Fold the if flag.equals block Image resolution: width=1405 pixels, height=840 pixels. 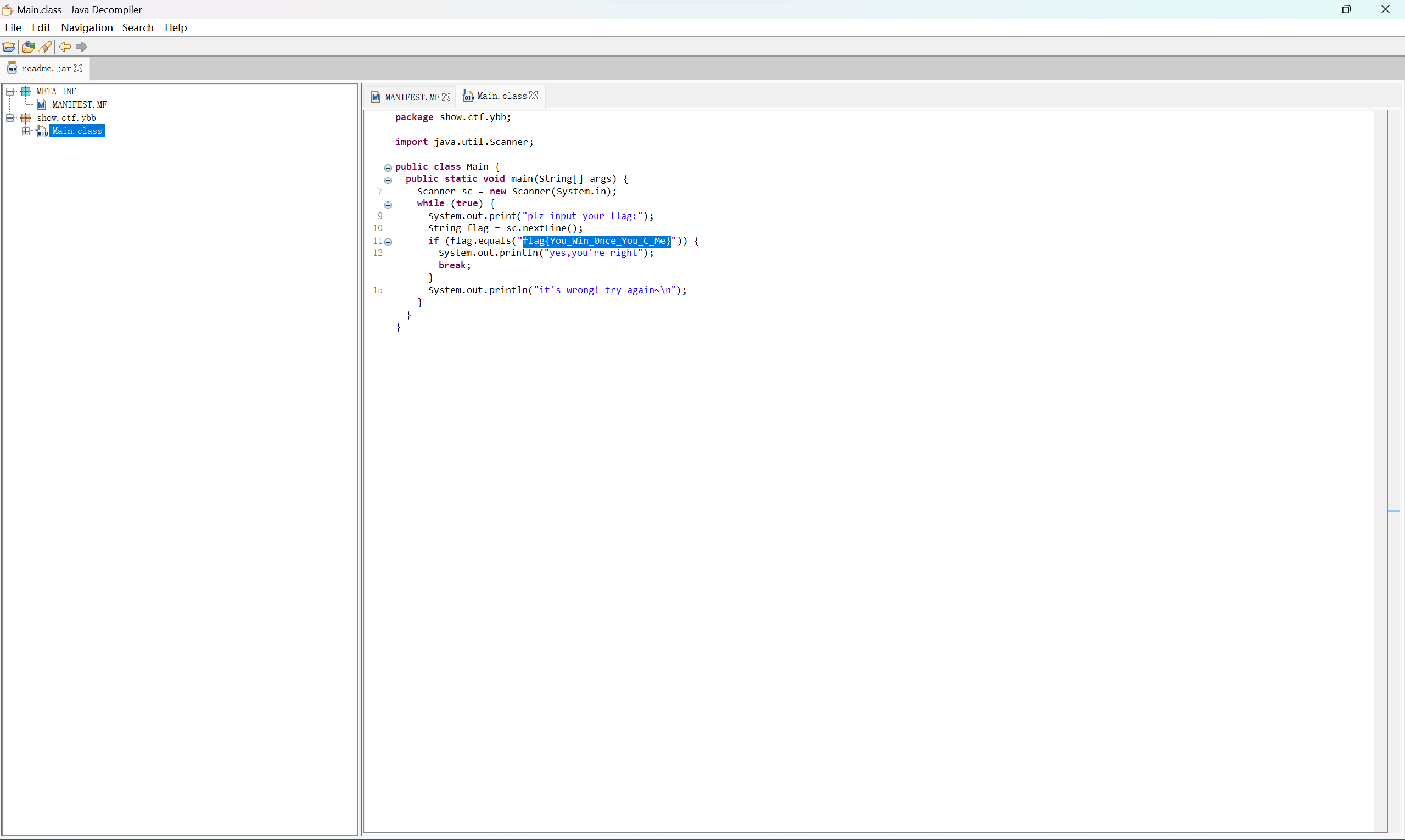click(x=388, y=242)
